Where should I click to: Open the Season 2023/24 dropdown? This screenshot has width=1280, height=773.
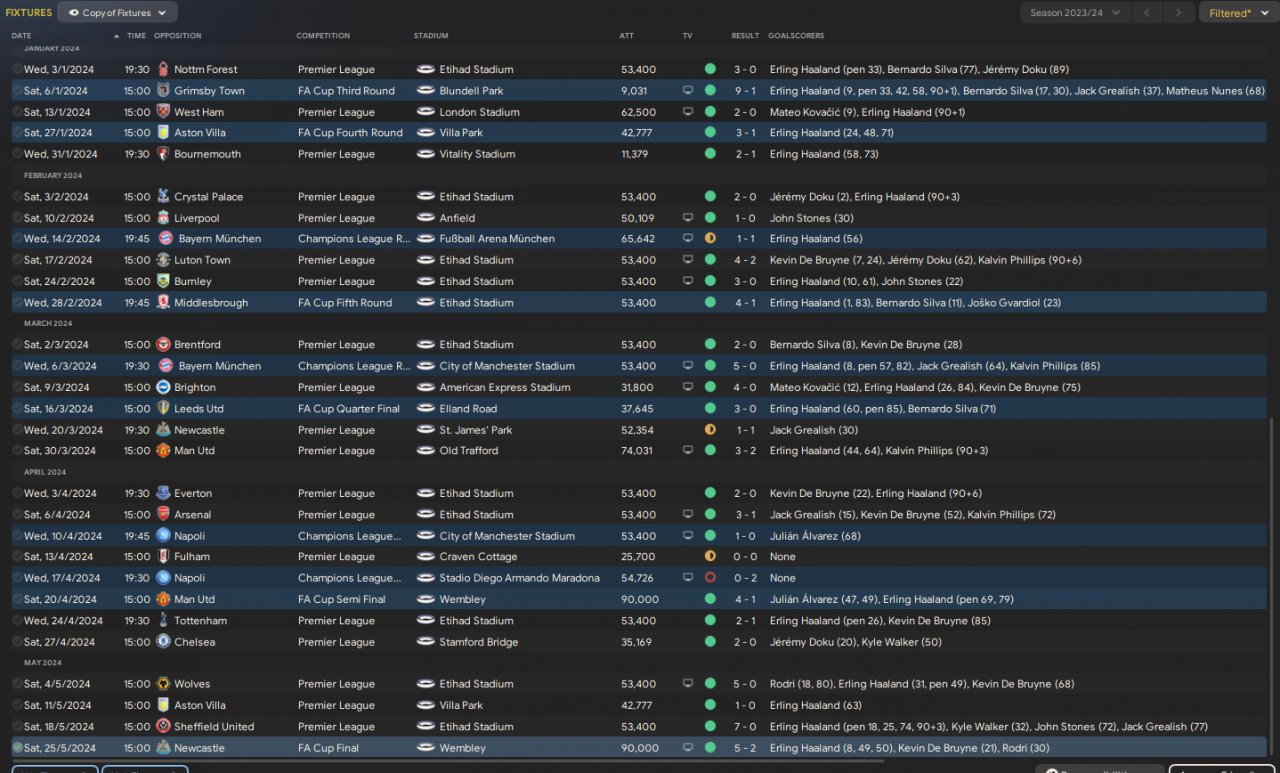tap(1075, 13)
